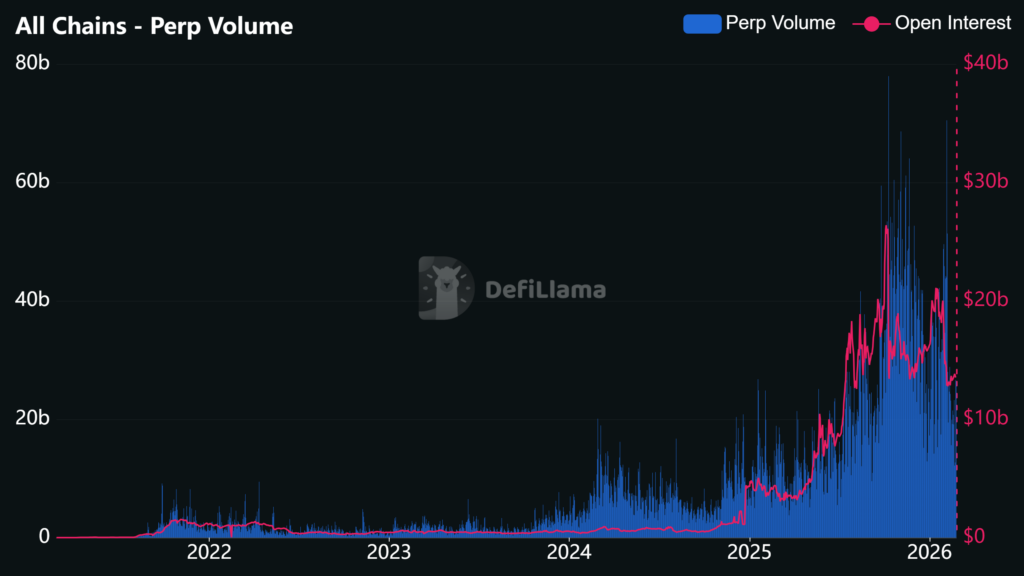Click the $10b right axis label
The height and width of the screenshot is (576, 1024).
click(985, 418)
